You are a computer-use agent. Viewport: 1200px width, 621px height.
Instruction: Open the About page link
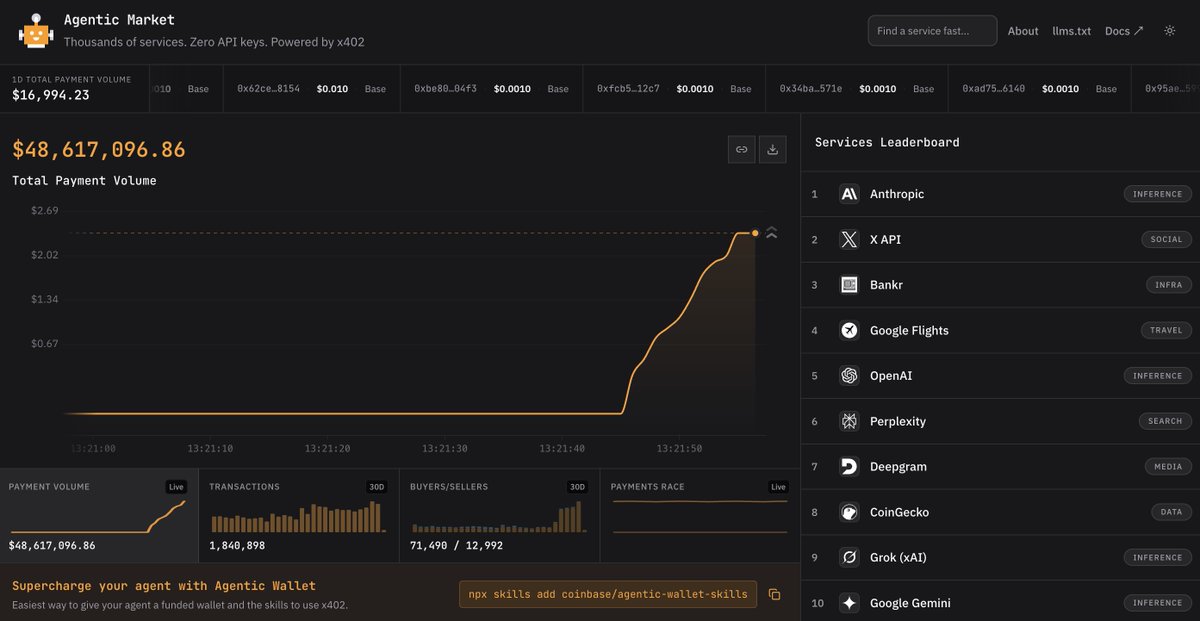[x=1022, y=31]
